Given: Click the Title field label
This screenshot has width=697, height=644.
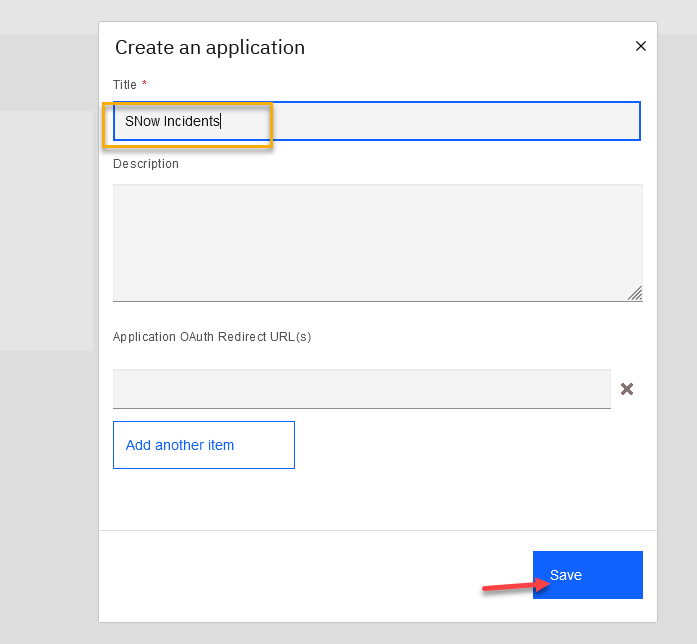Looking at the screenshot, I should click(x=125, y=85).
